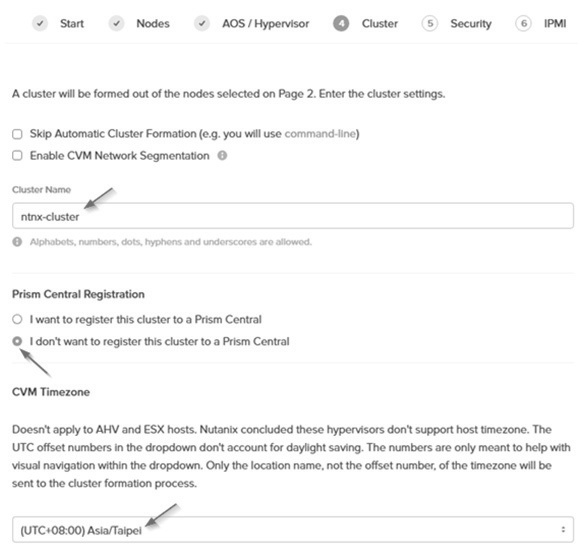Go to the Security step tab
Viewport: 578px width, 547px height.
pyautogui.click(x=471, y=24)
